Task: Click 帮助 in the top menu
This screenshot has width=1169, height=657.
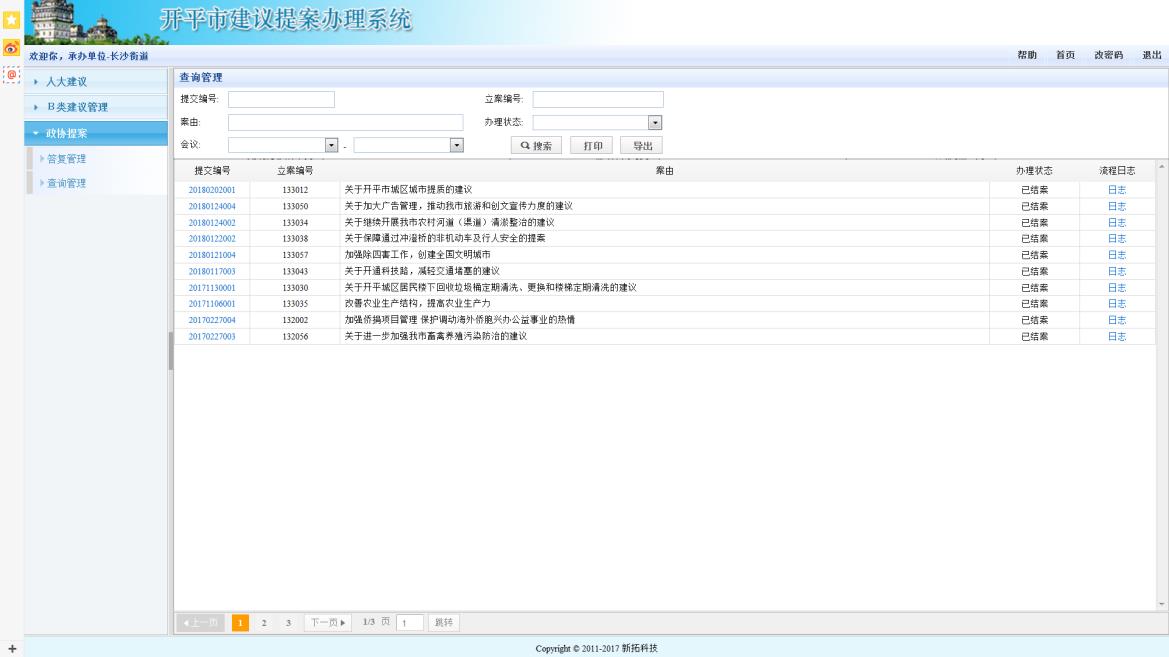Action: coord(1026,54)
